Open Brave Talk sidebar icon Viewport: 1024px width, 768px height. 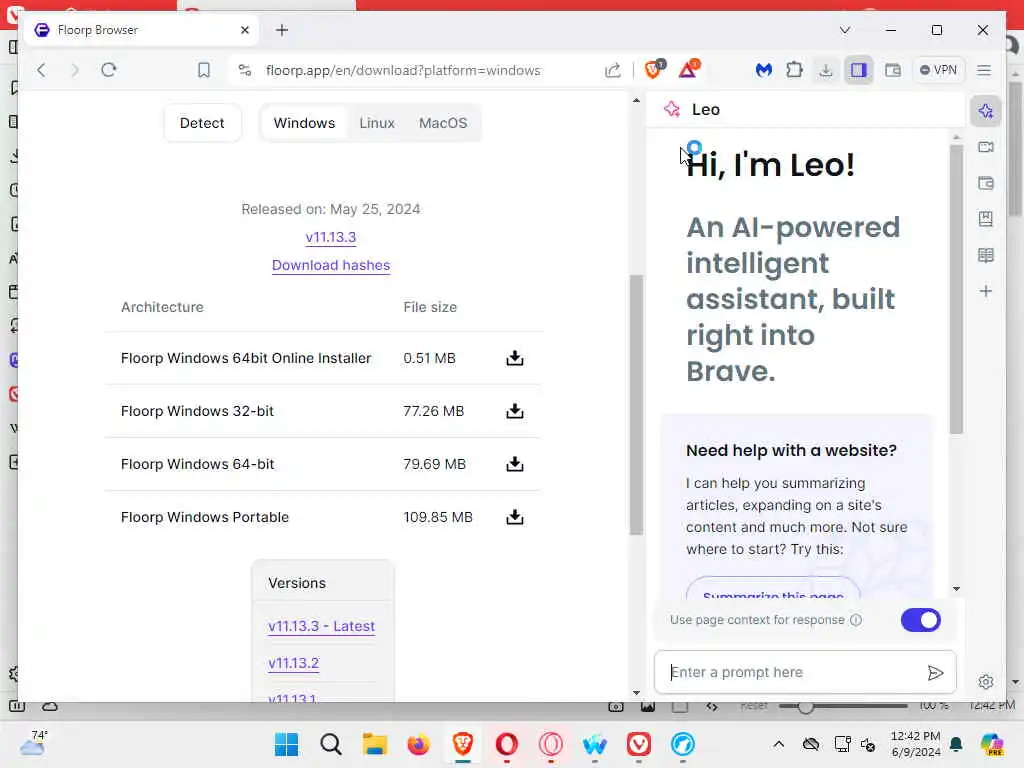tap(985, 147)
